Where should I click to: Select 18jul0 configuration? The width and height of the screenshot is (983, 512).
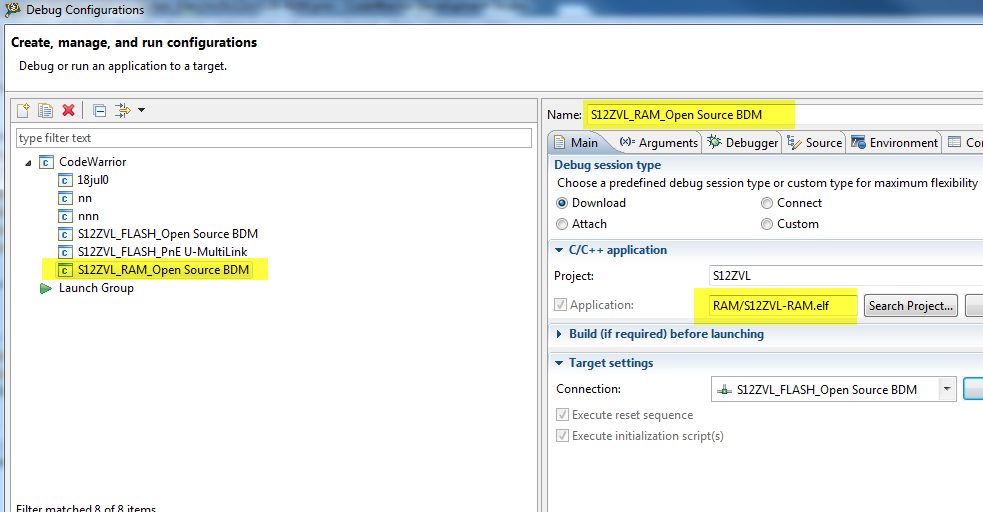tap(93, 180)
